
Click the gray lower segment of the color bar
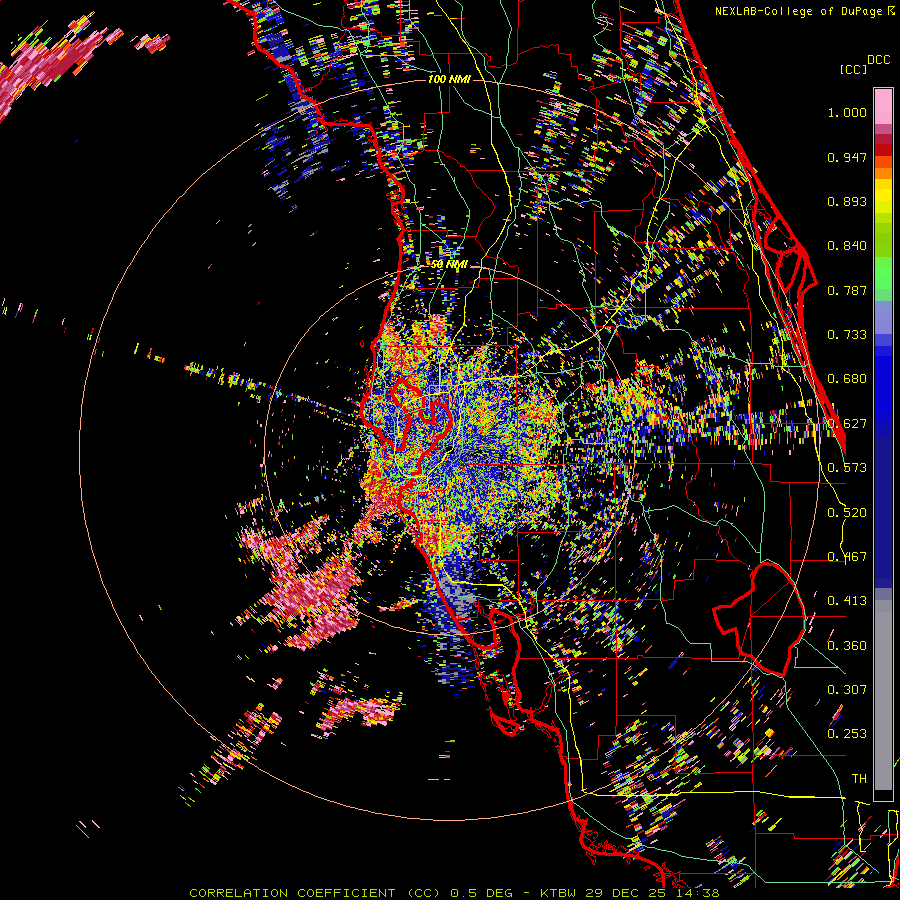point(883,695)
